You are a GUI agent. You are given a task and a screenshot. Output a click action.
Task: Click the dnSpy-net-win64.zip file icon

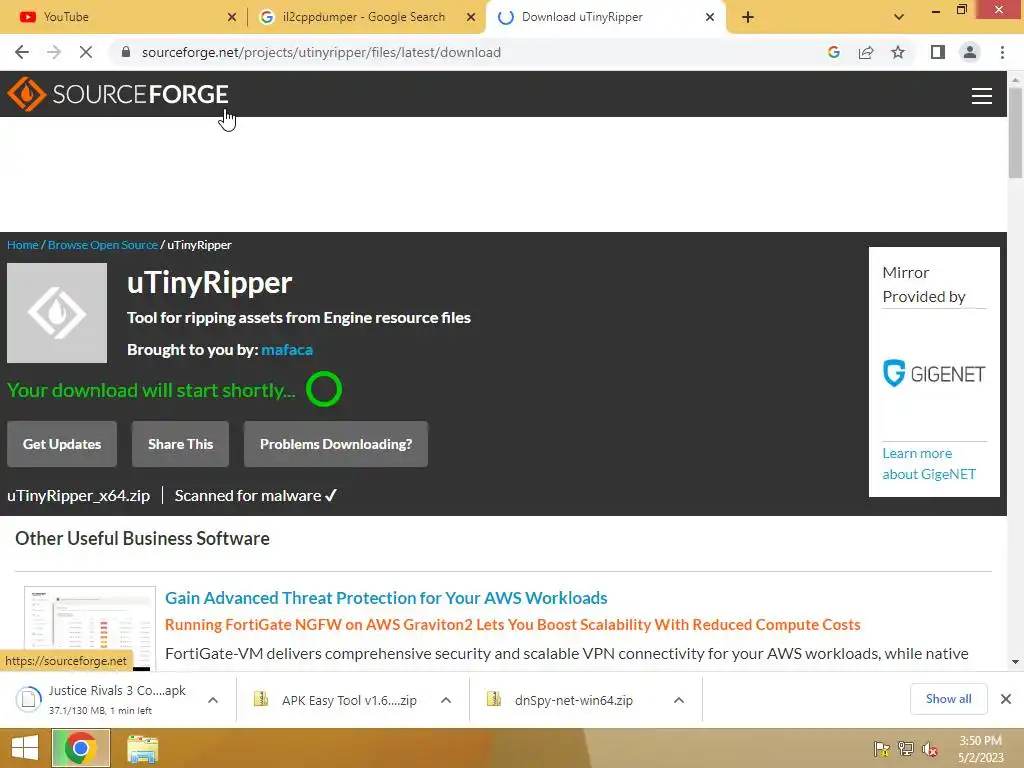click(494, 699)
